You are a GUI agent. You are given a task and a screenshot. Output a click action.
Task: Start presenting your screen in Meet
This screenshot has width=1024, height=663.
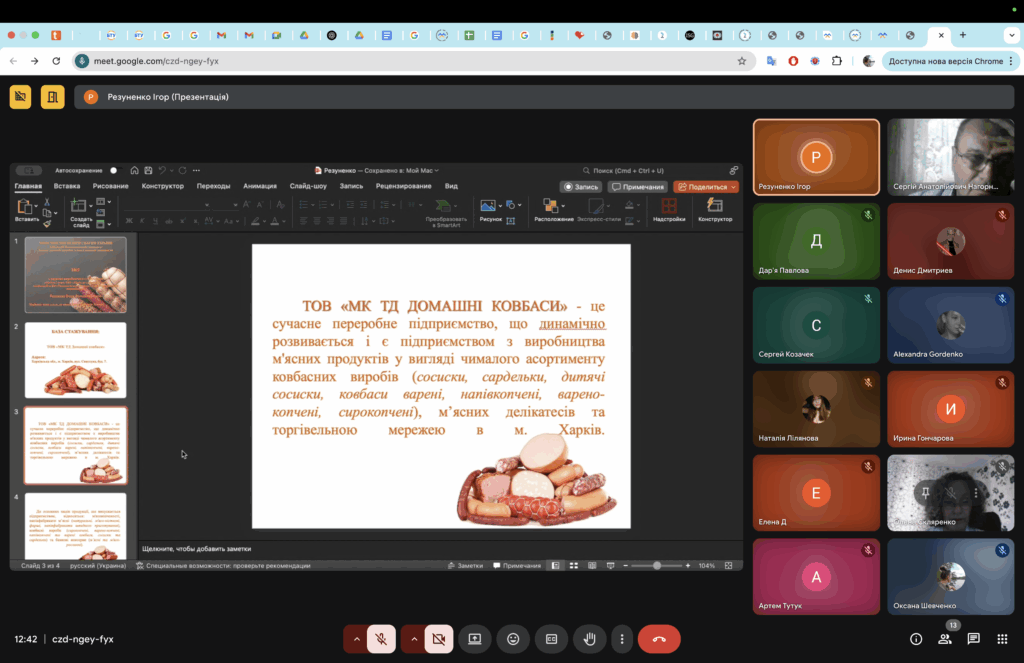[x=475, y=639]
